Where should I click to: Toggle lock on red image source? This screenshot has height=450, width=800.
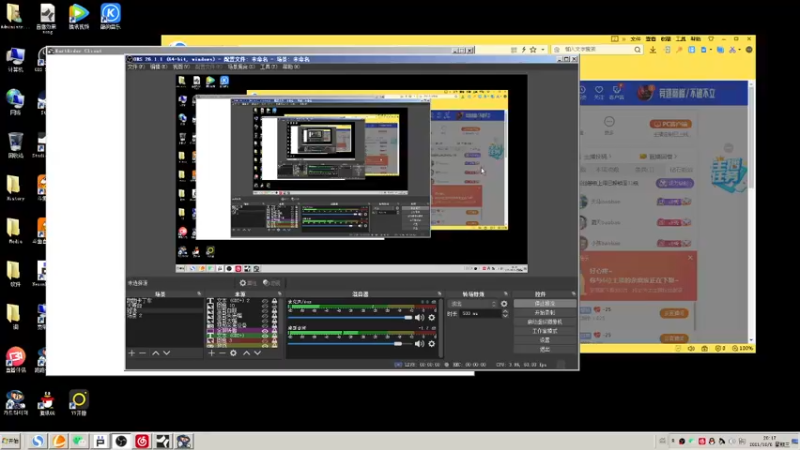(x=274, y=340)
